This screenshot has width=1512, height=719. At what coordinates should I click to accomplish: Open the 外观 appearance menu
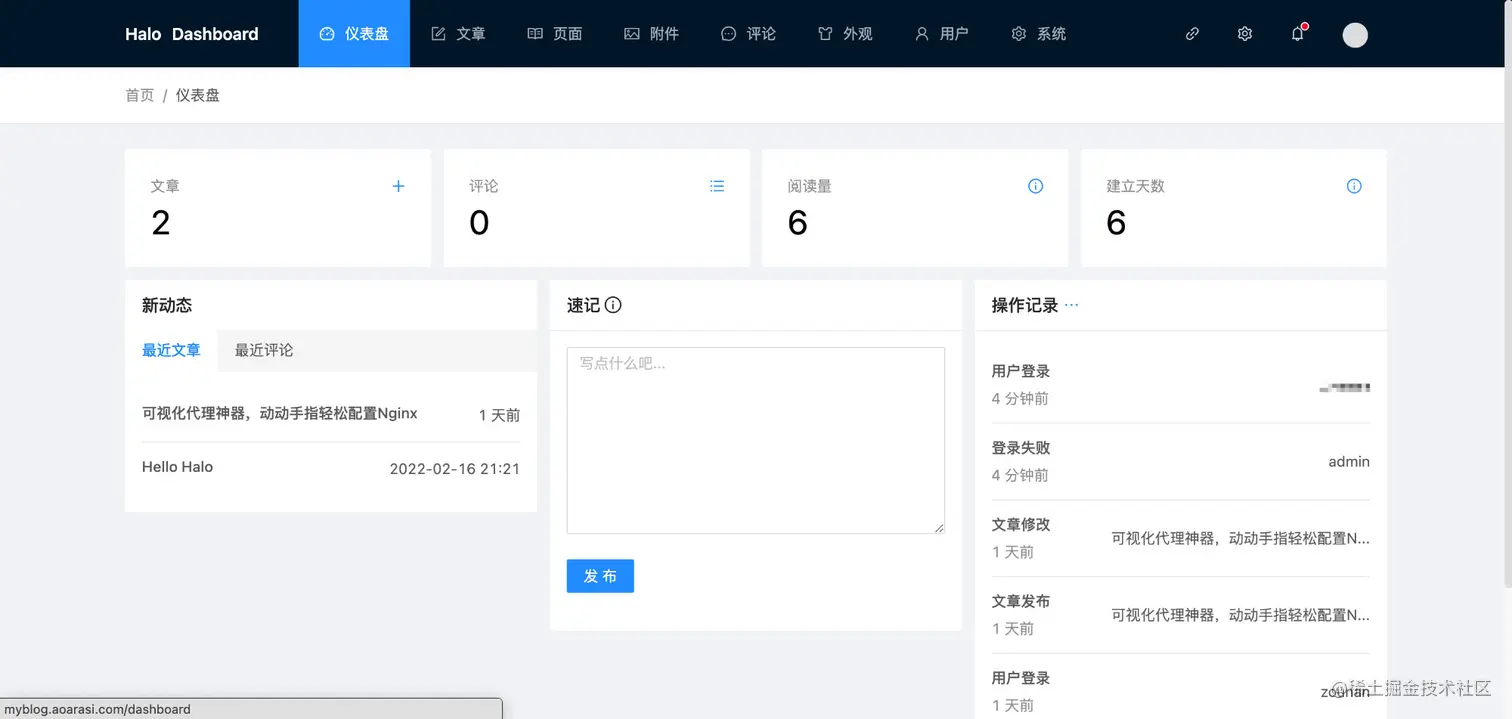(x=845, y=34)
